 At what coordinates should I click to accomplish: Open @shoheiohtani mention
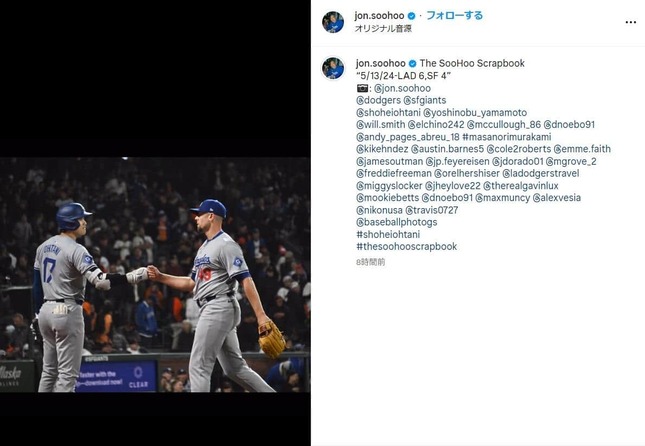click(388, 113)
